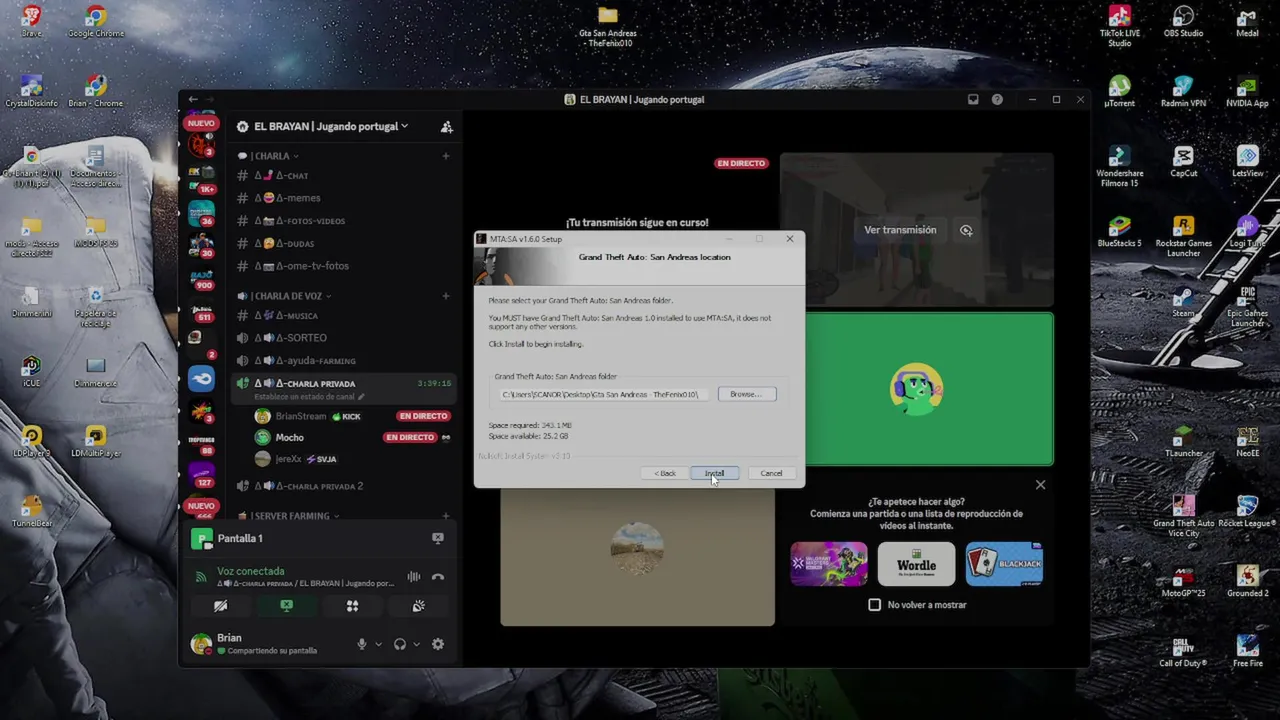
Task: Launch the Blackjack activity
Action: 1004,564
